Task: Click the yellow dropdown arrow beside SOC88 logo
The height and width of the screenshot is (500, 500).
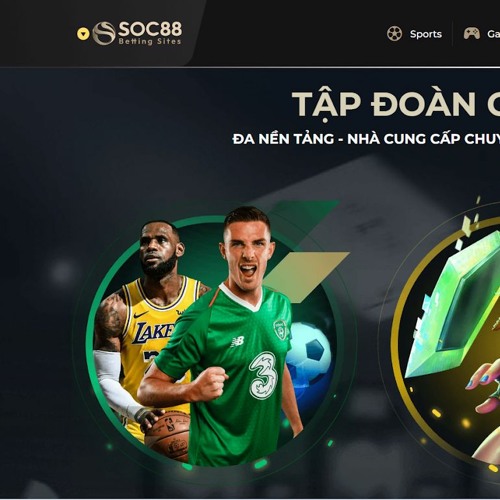Action: click(83, 34)
